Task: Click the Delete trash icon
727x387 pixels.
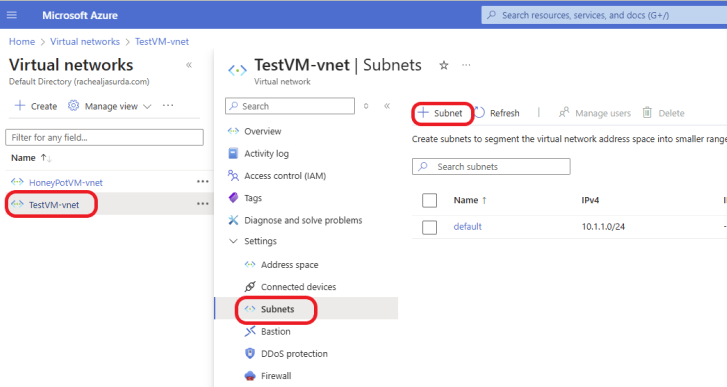Action: pyautogui.click(x=647, y=113)
